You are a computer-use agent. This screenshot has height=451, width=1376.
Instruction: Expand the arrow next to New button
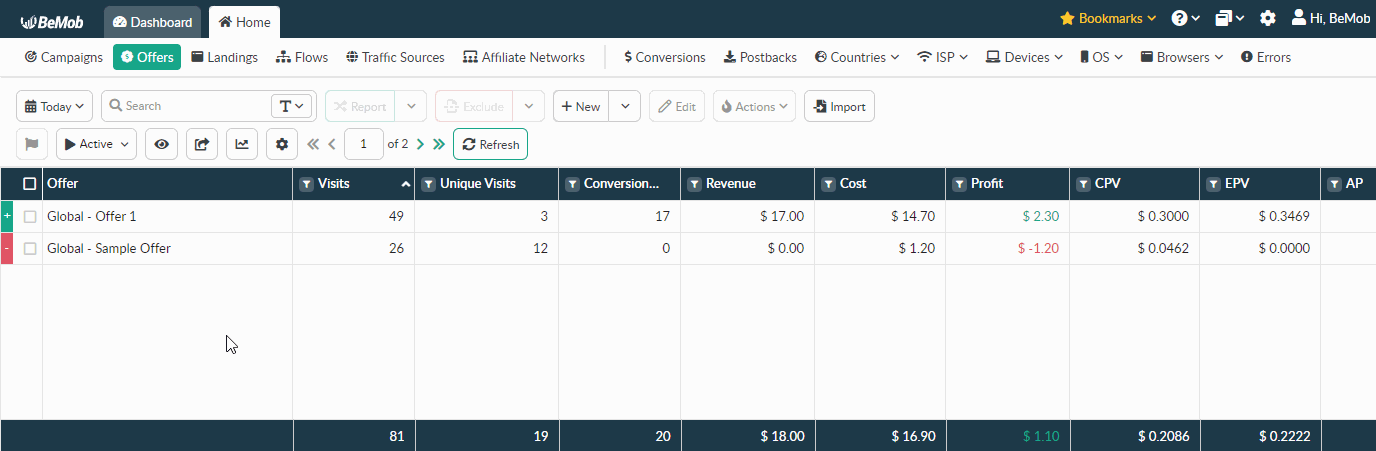point(625,106)
